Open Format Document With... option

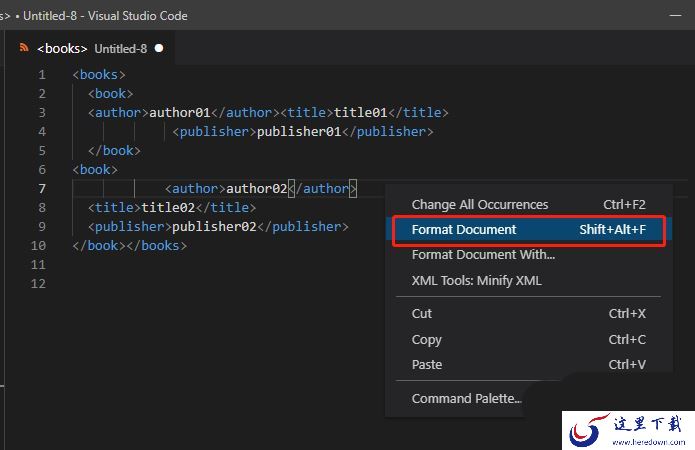[528, 255]
